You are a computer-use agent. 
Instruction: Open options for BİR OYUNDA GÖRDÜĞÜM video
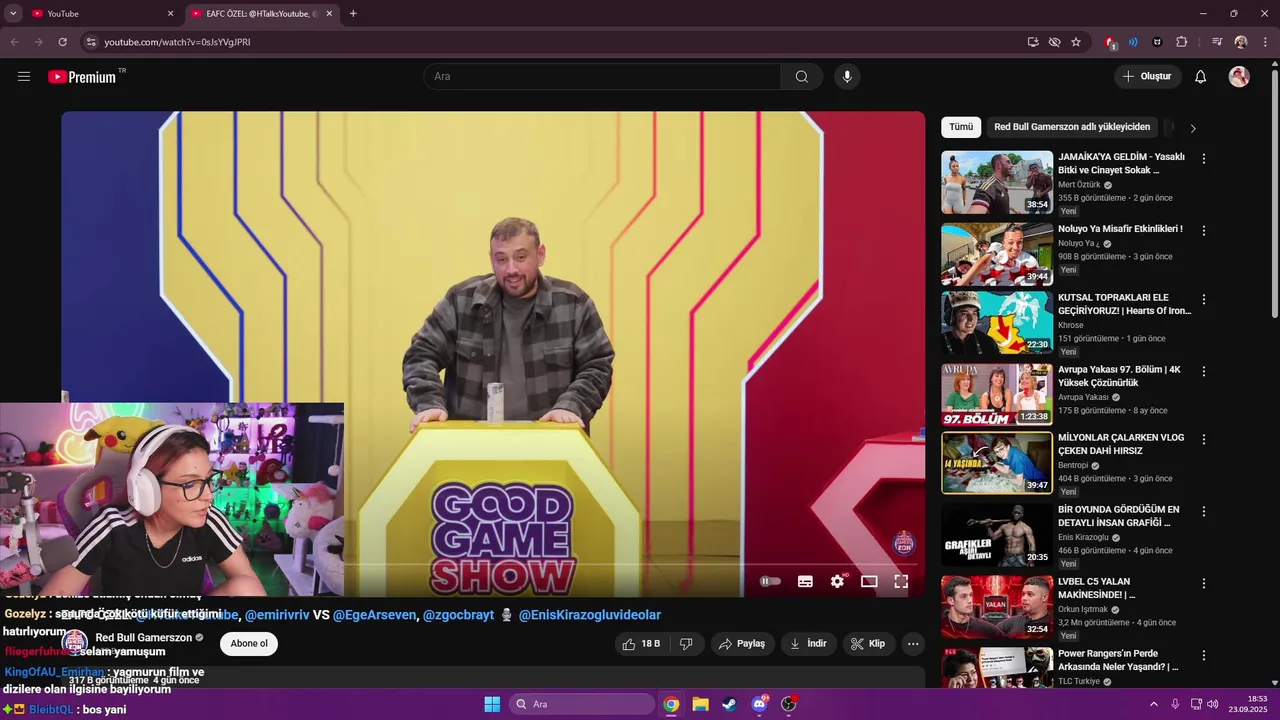[1204, 511]
